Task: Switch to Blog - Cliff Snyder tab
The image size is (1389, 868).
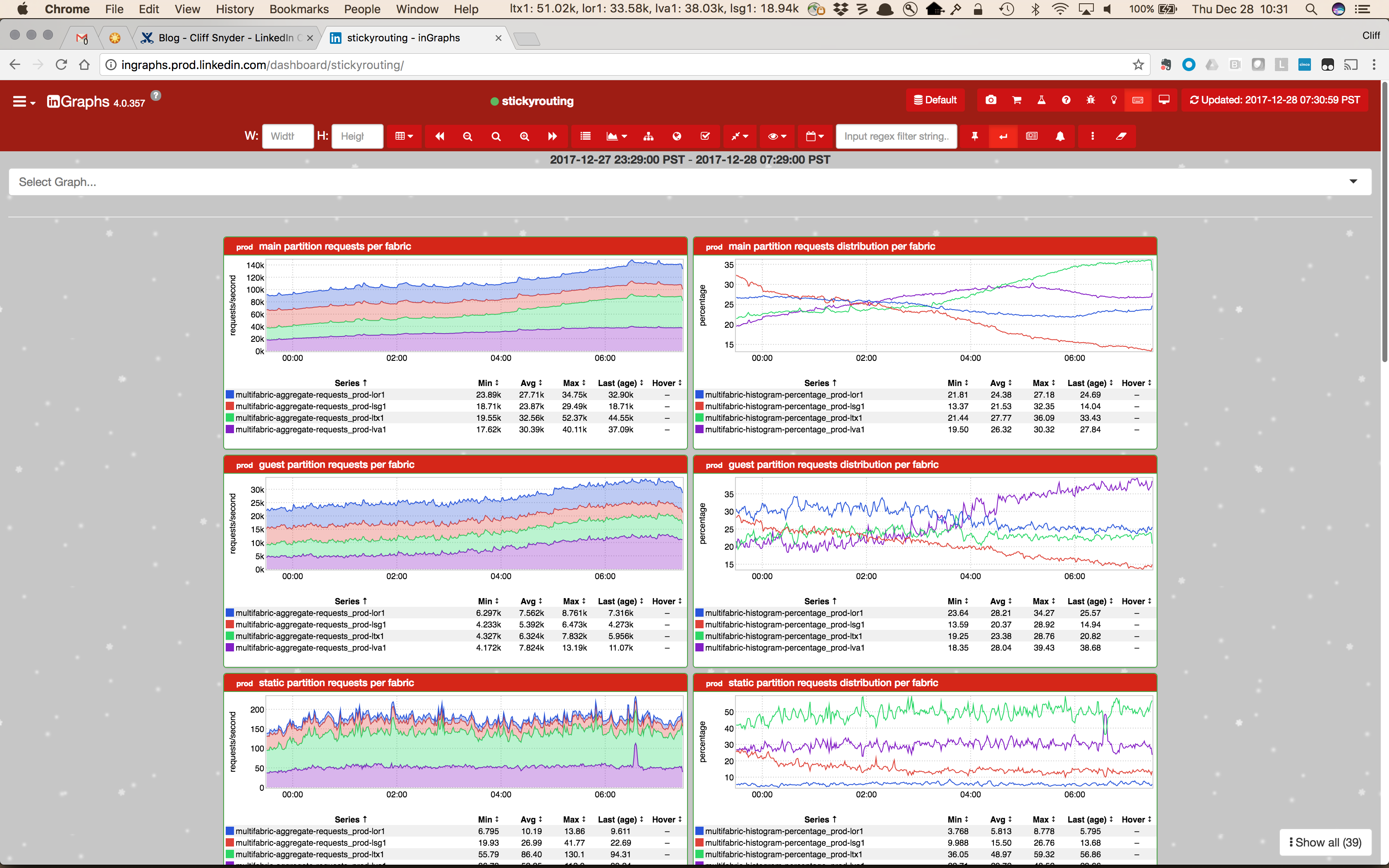Action: click(x=226, y=38)
